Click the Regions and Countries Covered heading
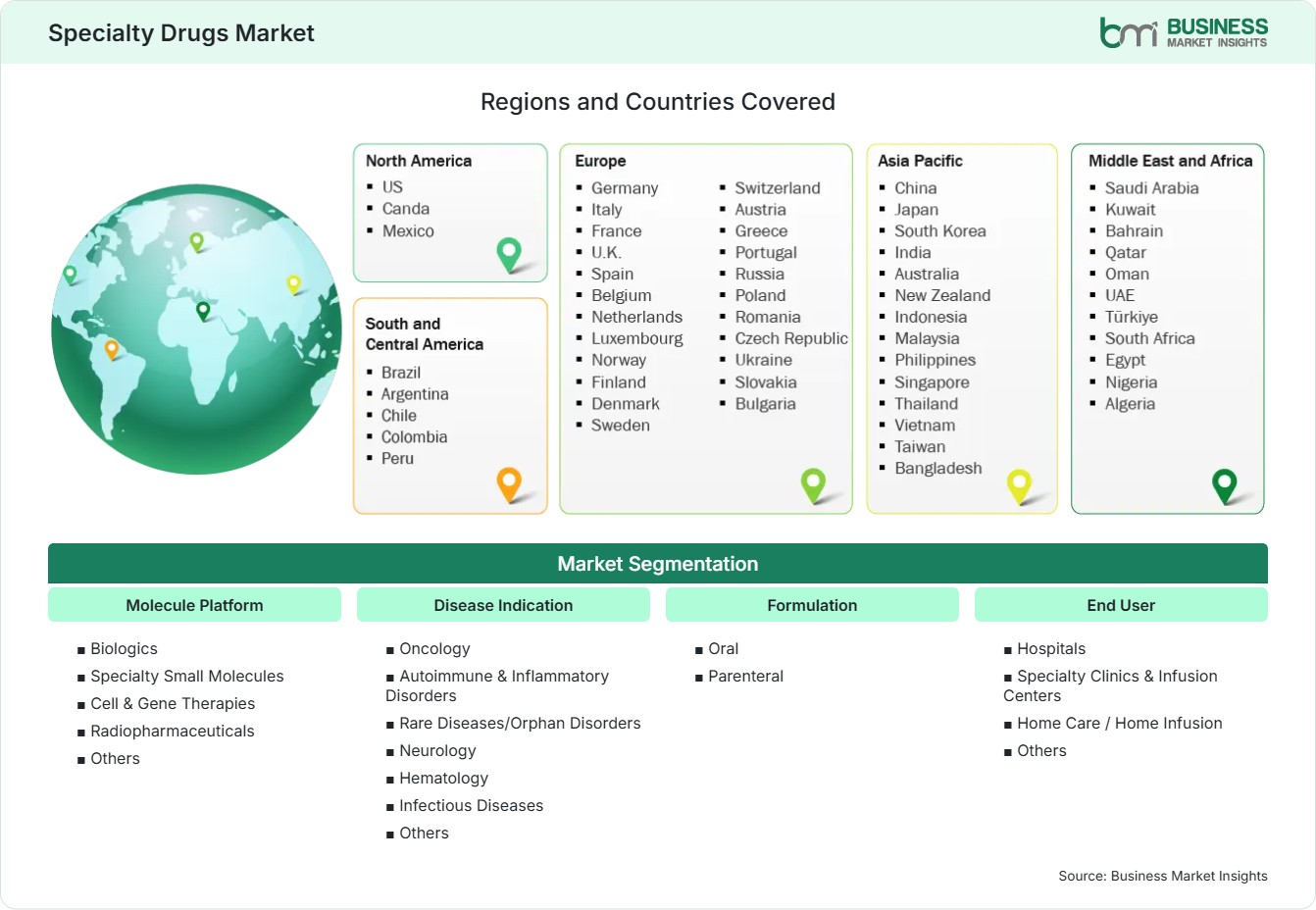Viewport: 1316px width, 910px height. [x=658, y=102]
